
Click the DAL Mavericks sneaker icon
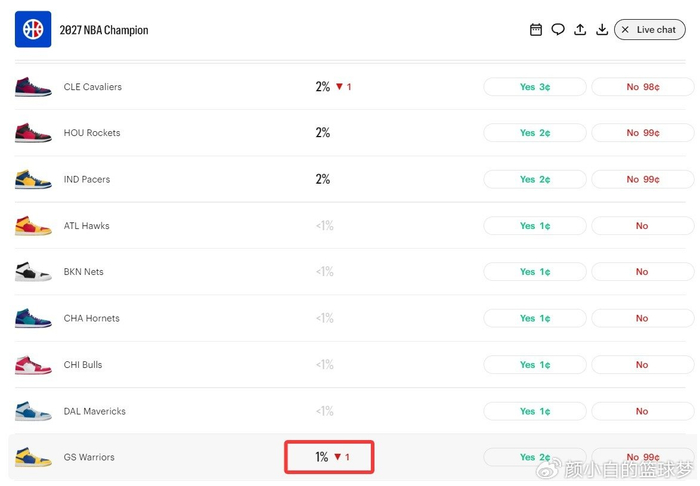click(x=33, y=411)
